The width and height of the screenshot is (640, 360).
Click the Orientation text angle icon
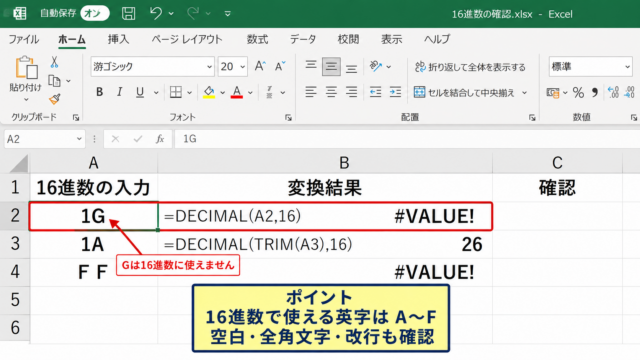pyautogui.click(x=376, y=66)
